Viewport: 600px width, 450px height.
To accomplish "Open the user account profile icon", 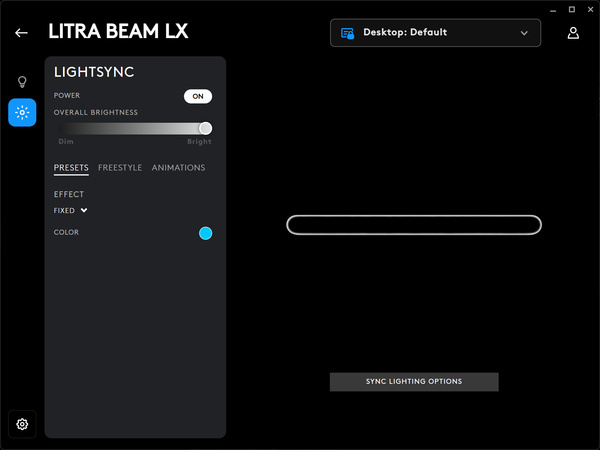I will pos(573,33).
